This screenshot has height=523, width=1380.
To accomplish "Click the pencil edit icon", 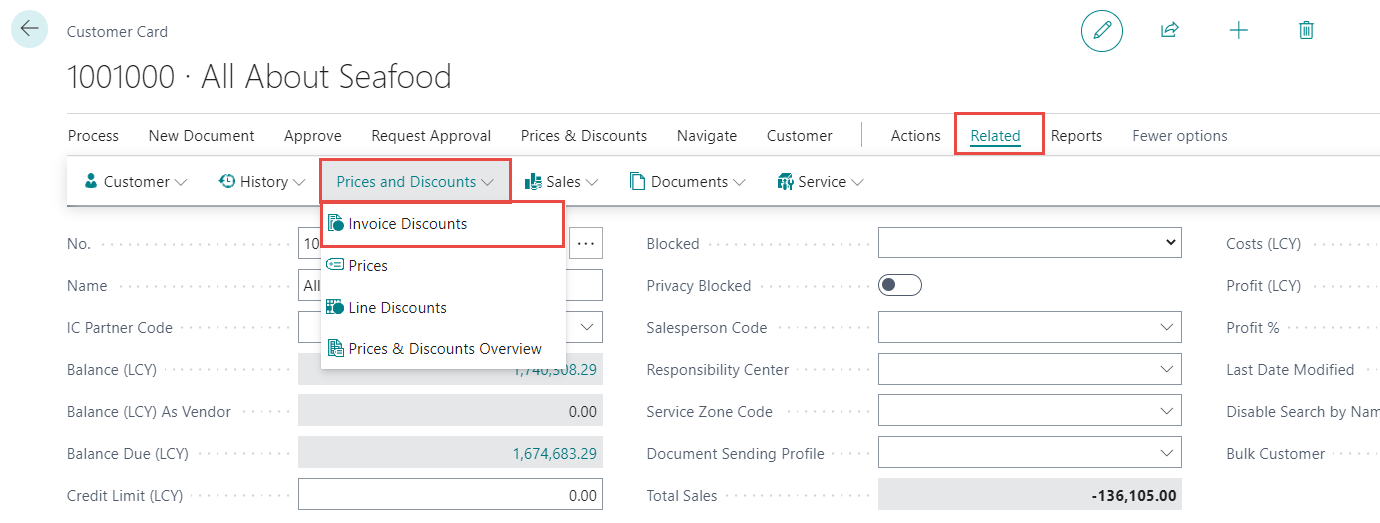I will tap(1101, 31).
